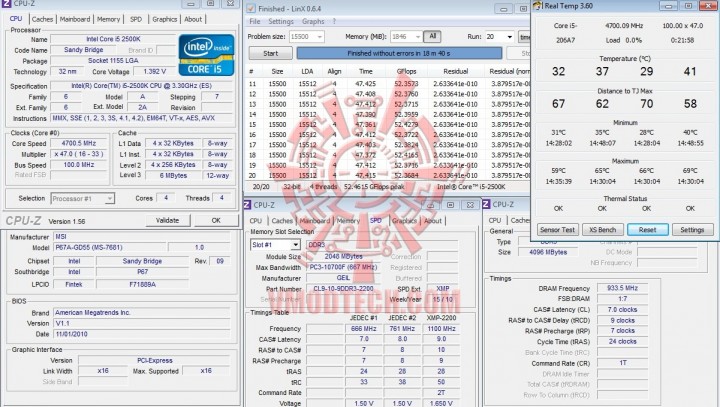Open the Problem size dropdown in LinX
Screen dimensions: 720x407
tap(320, 36)
